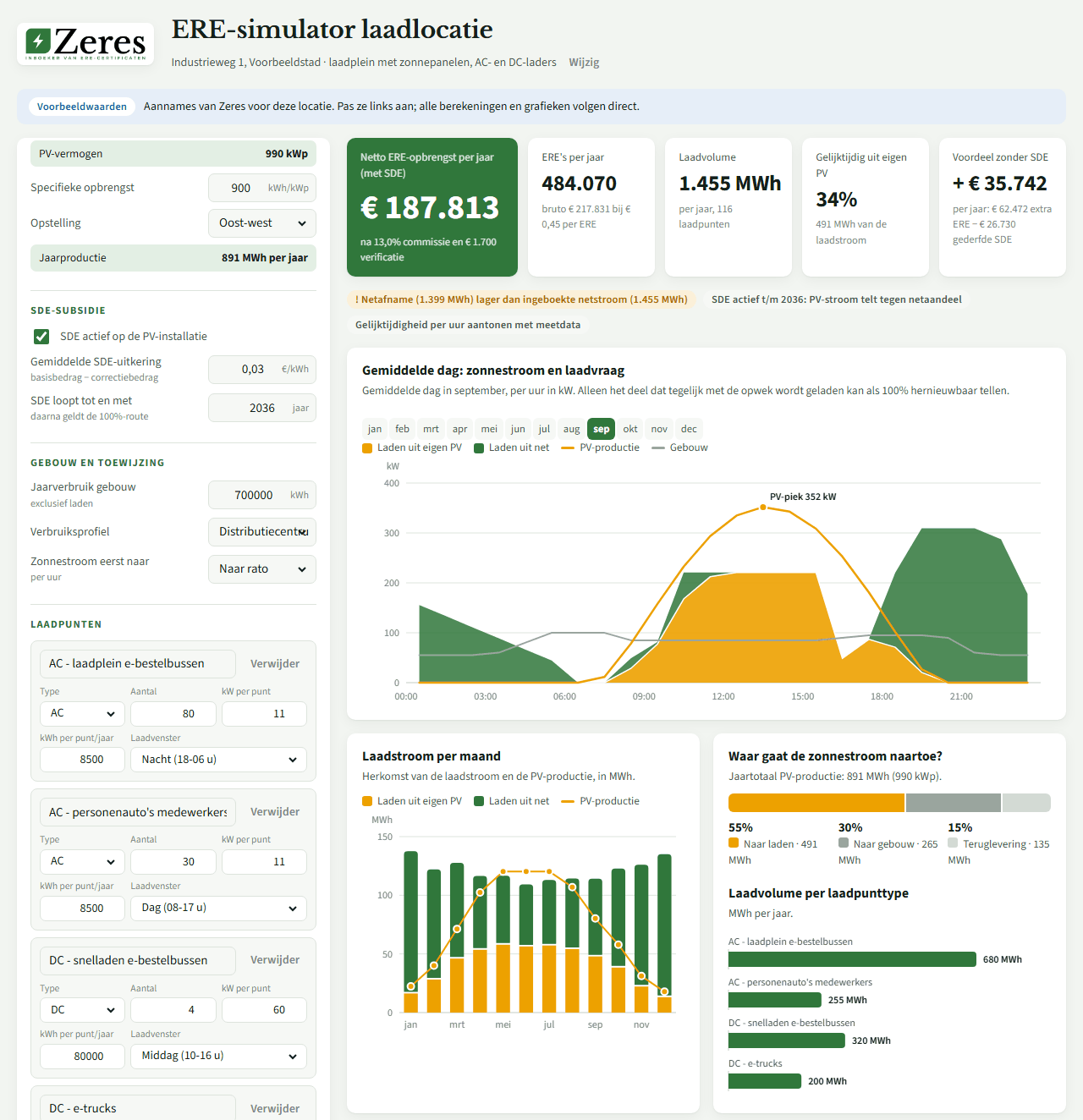Select the dec month tab
1083x1120 pixels.
(689, 429)
